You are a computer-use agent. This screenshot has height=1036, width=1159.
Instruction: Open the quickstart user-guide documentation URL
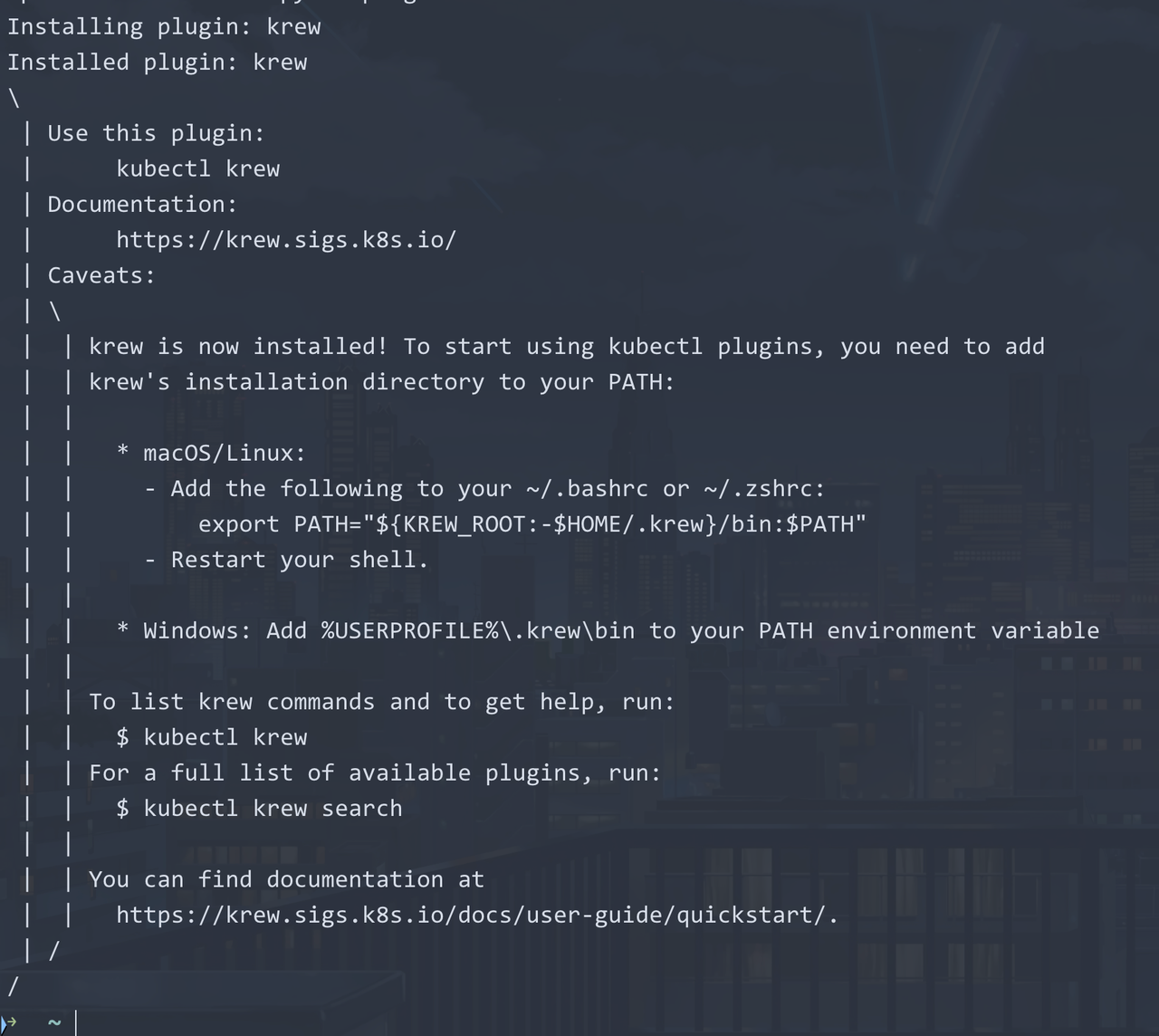click(x=476, y=916)
